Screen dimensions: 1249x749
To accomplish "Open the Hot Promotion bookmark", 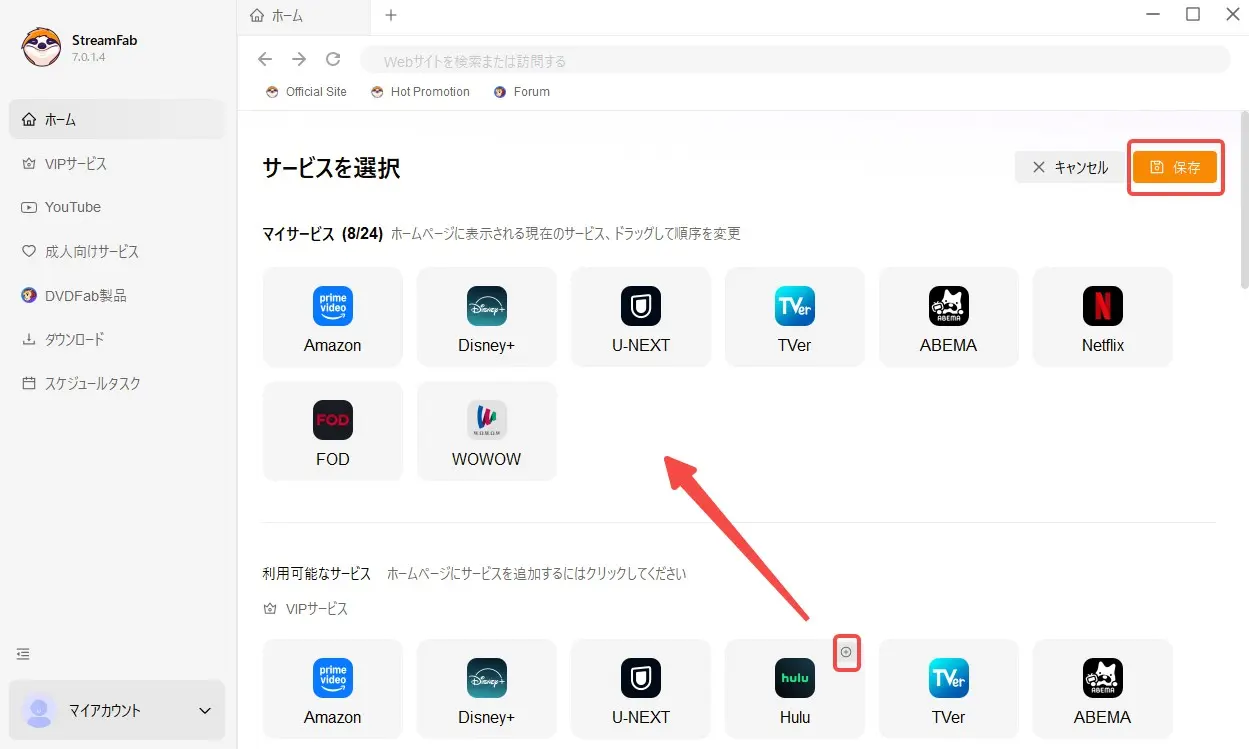I will pos(420,92).
